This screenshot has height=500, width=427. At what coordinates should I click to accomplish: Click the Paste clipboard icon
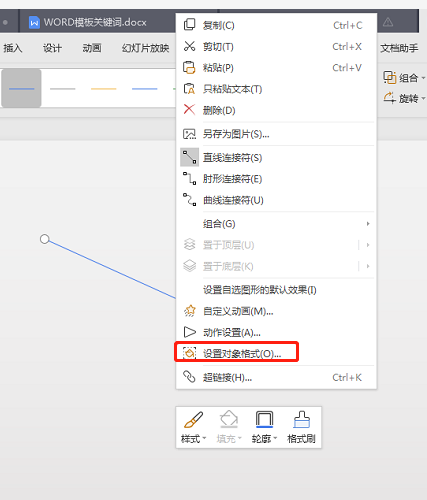tap(189, 68)
